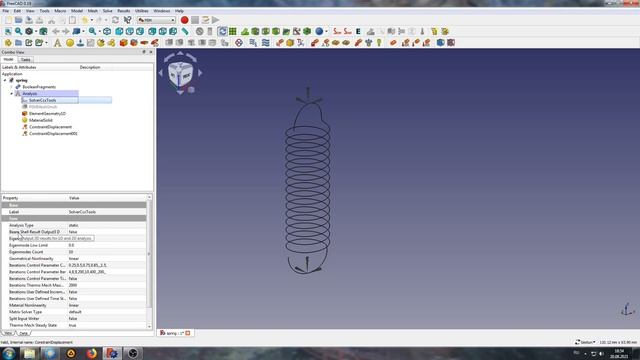This screenshot has width=640, height=360.
Task: Click the Eigenmodes Count value field
Action: tap(107, 252)
